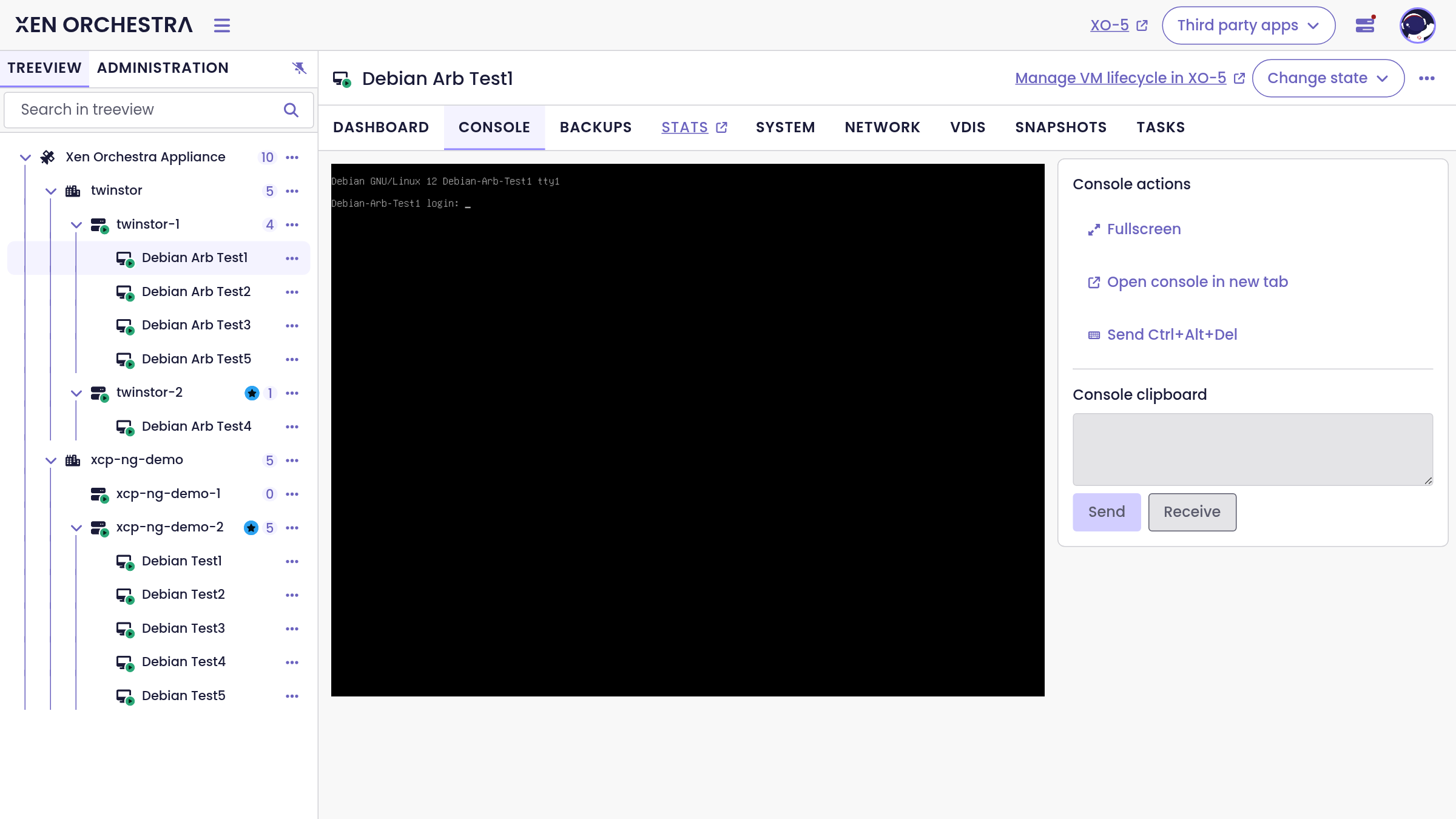Open the tasks notification icon in header
The image size is (1456, 819).
coord(1365,25)
